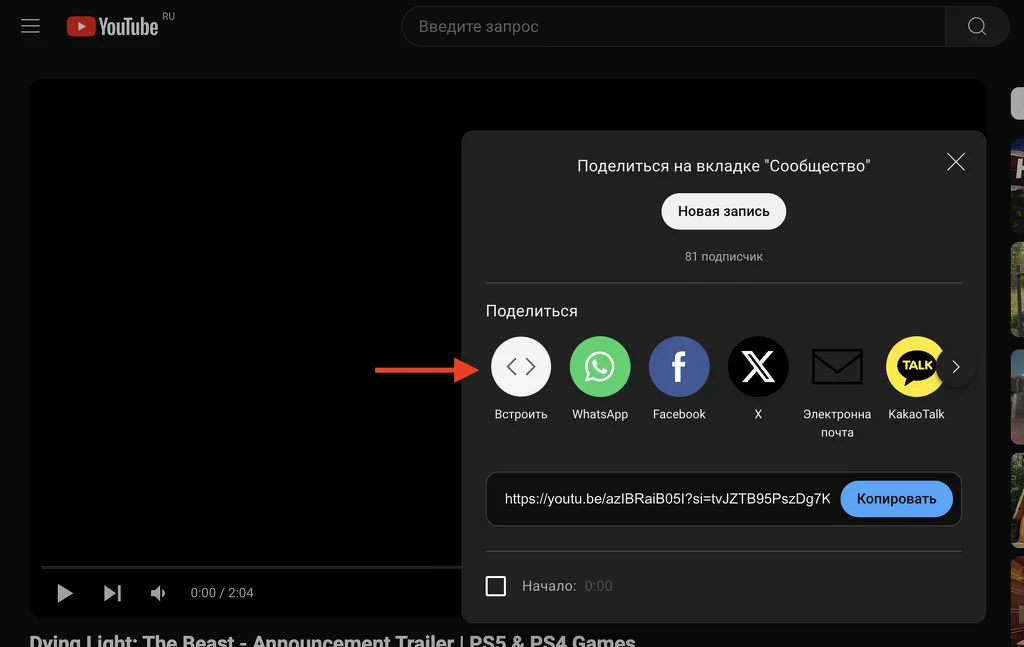
Task: Click the search input field
Action: (673, 26)
